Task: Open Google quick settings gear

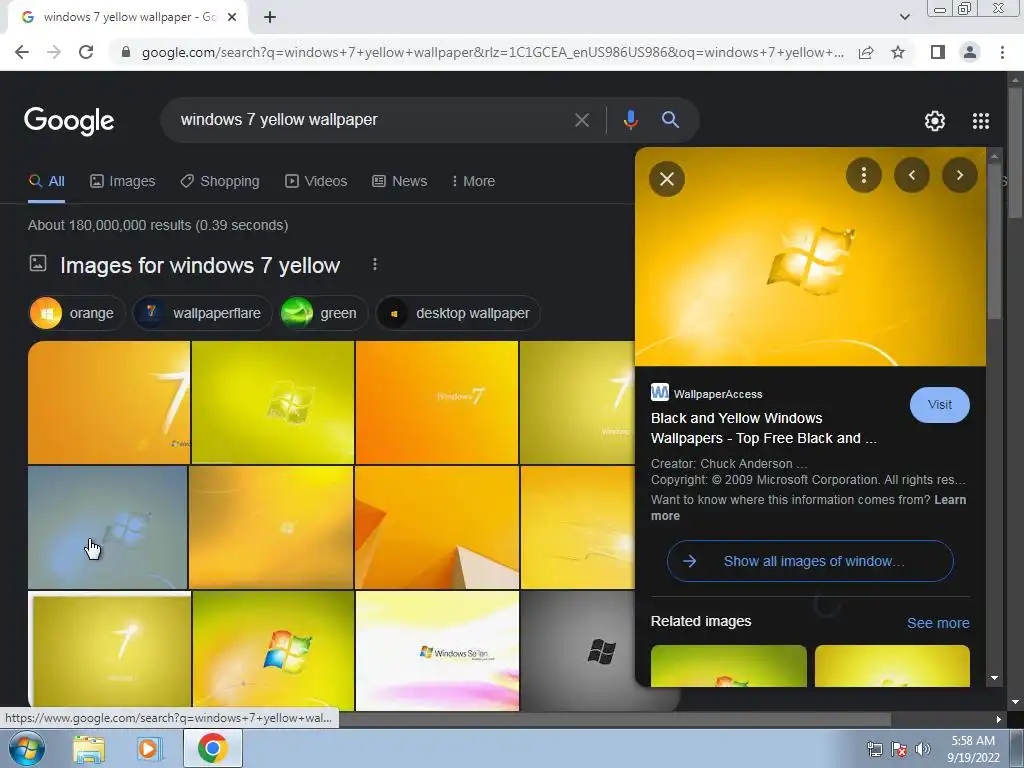Action: pos(935,121)
